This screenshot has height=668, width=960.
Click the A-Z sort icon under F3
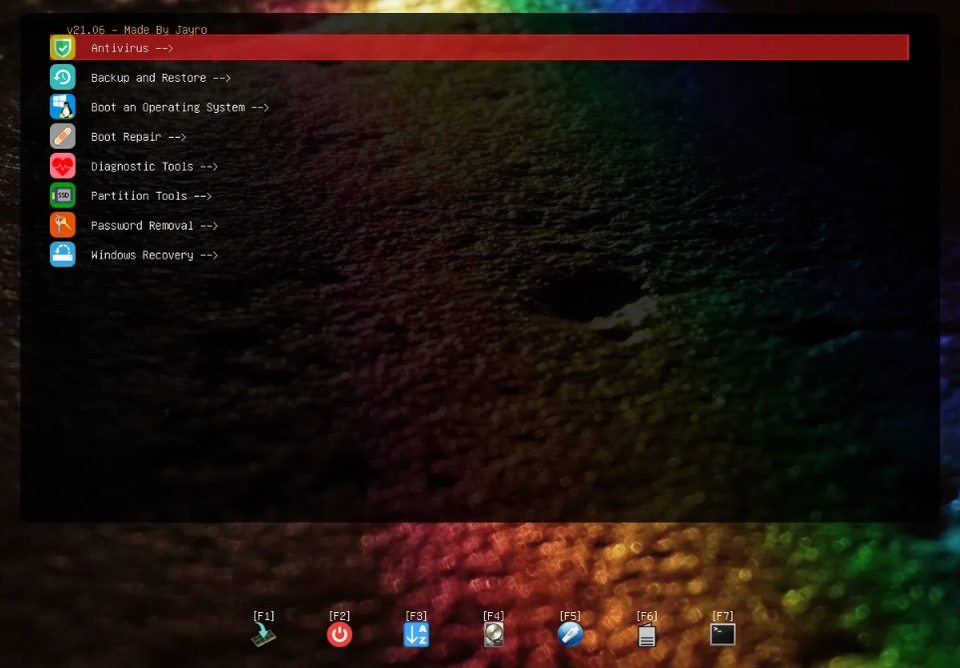pyautogui.click(x=416, y=635)
